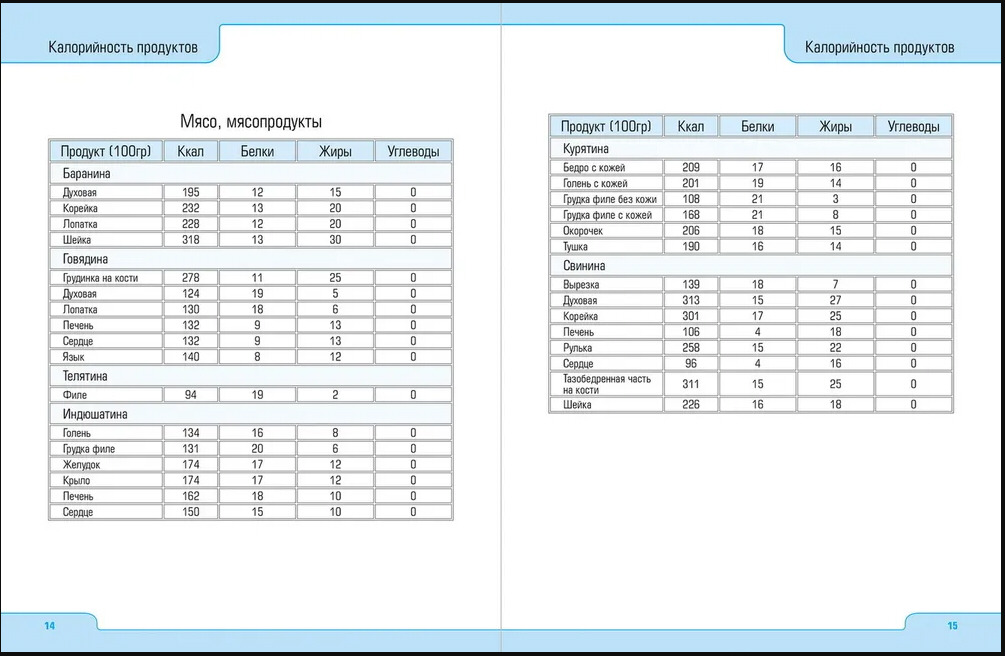
Task: Select the 'Индюшатина' section heading
Action: [94, 414]
